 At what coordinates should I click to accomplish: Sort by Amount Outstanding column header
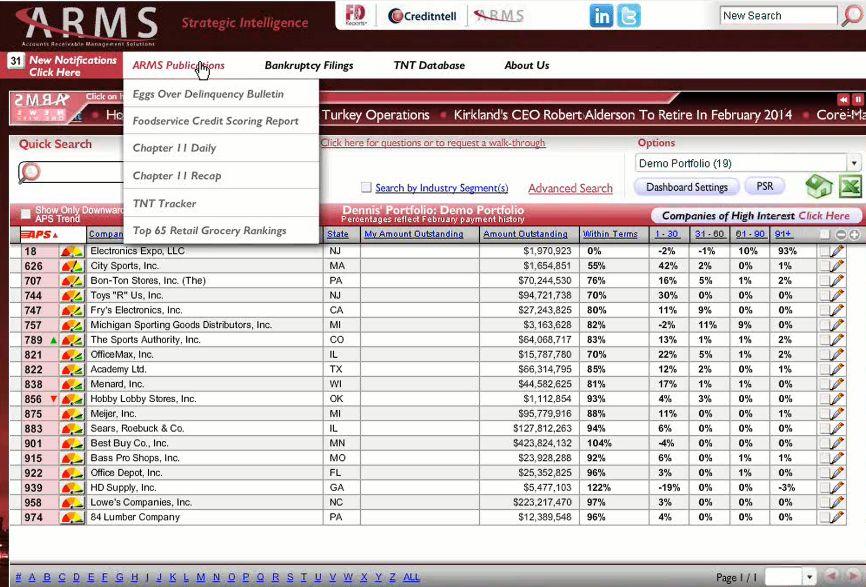point(525,234)
